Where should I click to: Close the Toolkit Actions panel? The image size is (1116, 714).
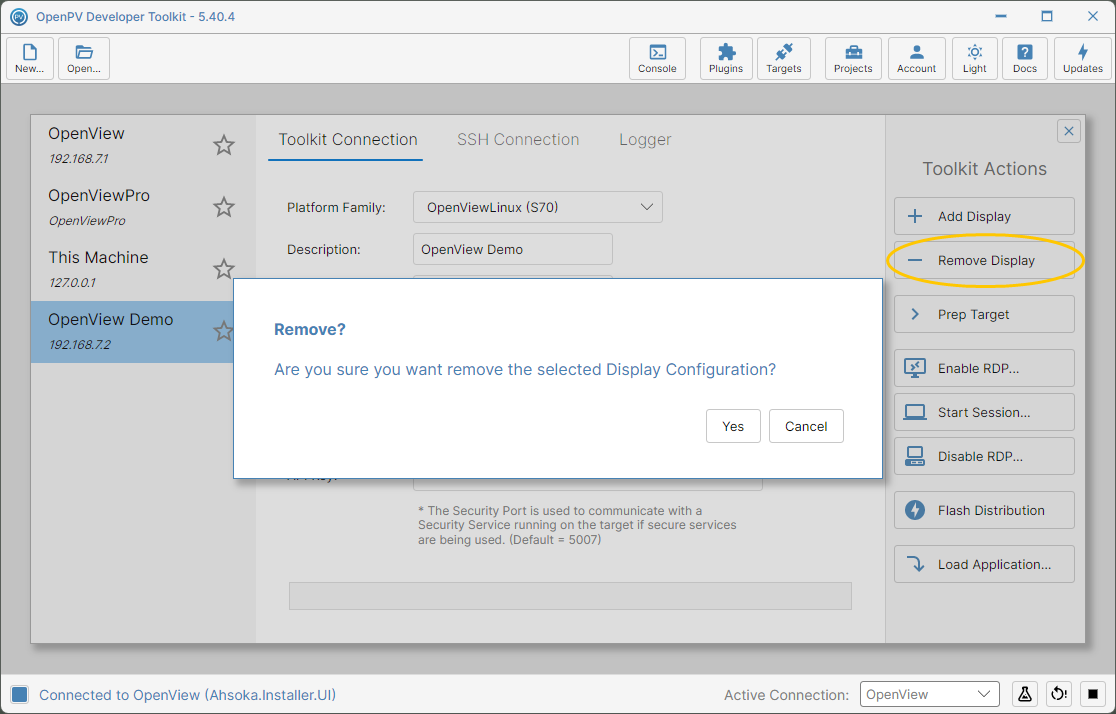point(1068,131)
